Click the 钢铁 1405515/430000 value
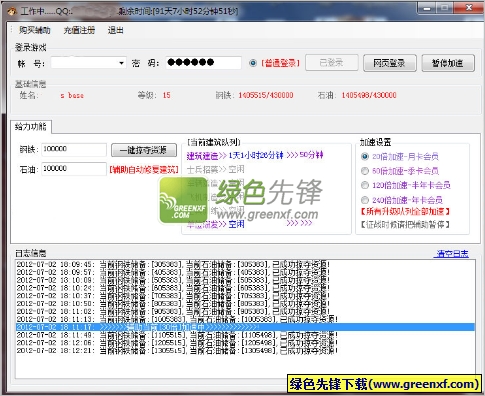 tap(266, 95)
